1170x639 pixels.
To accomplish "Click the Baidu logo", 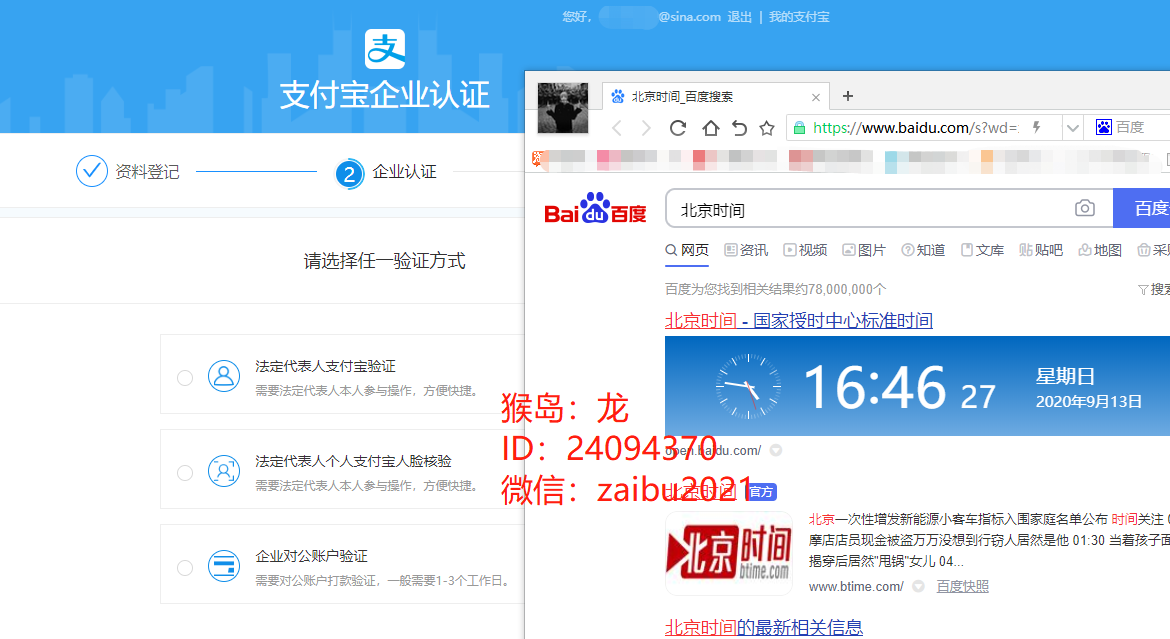I will click(595, 208).
